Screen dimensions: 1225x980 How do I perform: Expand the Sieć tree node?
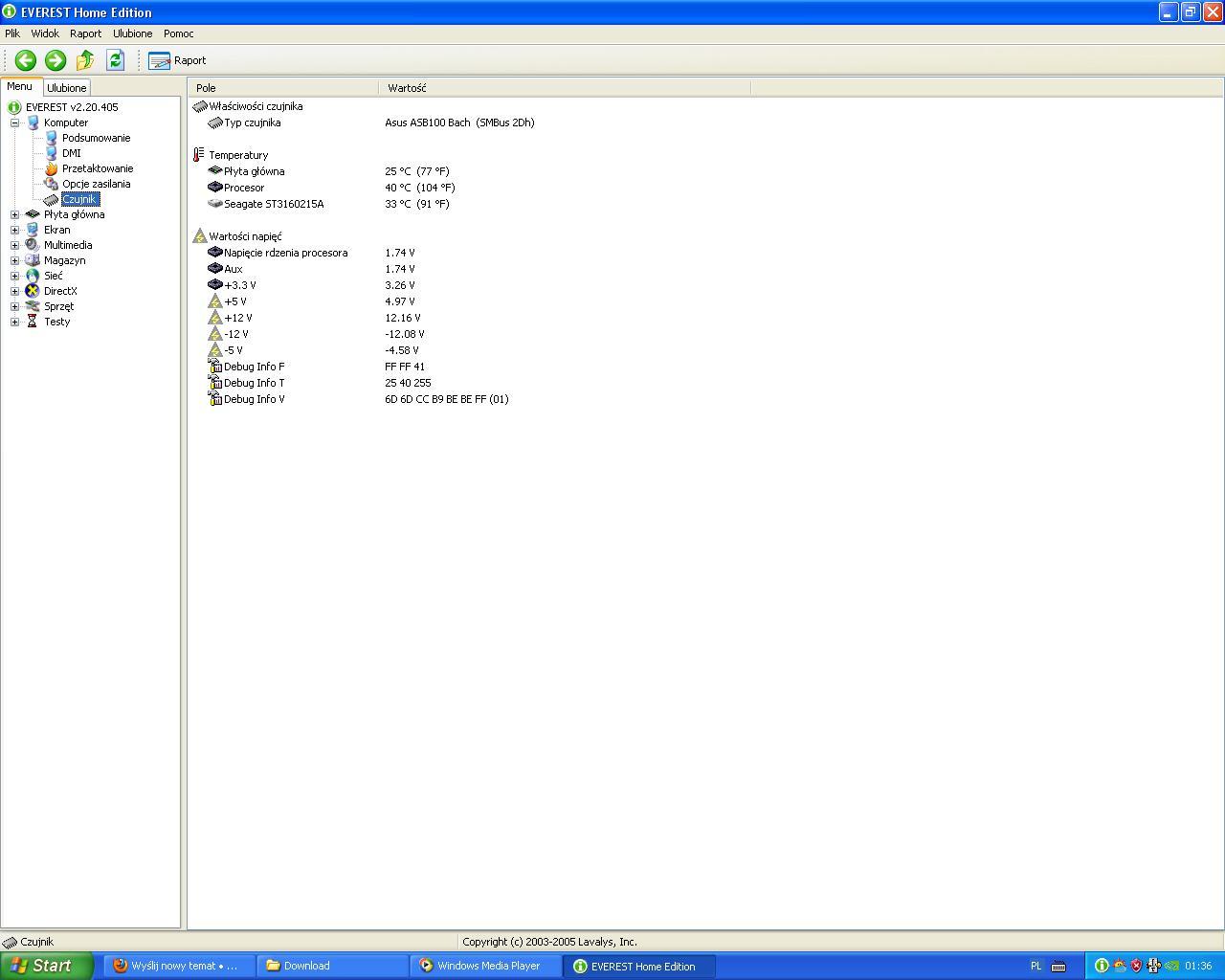14,276
